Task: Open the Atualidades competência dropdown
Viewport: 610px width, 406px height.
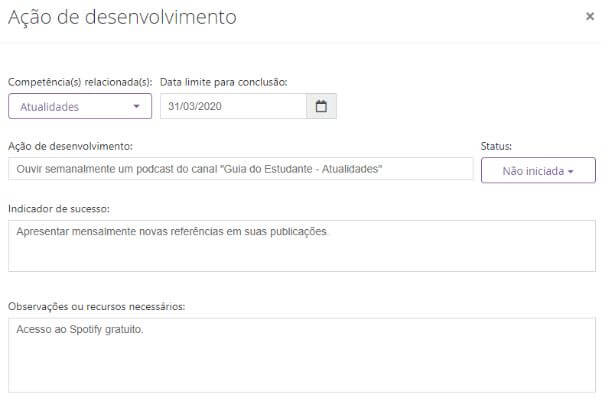Action: [x=80, y=106]
